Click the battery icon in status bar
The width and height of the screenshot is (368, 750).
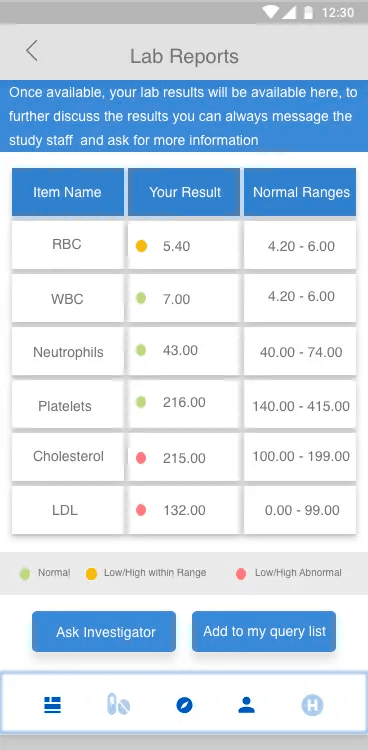309,12
